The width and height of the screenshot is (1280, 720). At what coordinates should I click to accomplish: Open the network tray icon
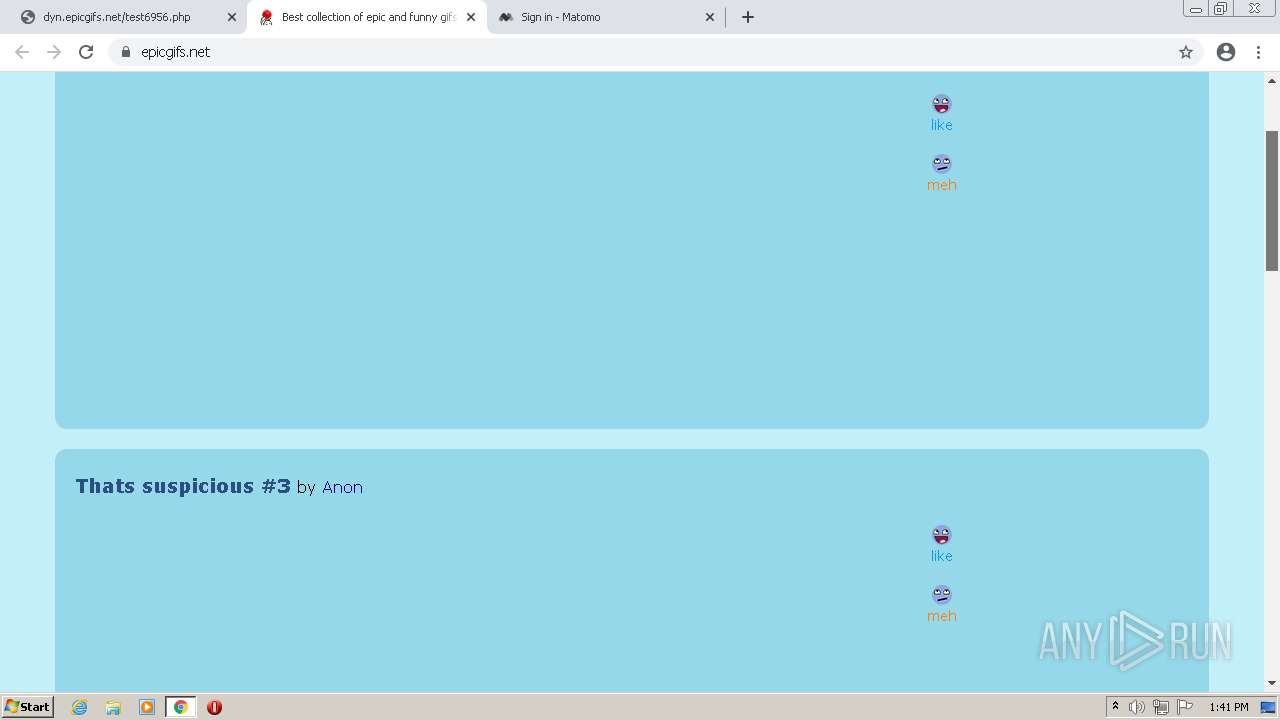pyautogui.click(x=1160, y=707)
